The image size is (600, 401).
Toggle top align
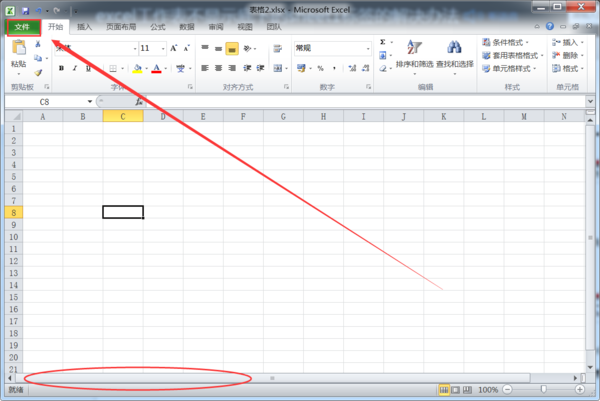click(x=205, y=48)
